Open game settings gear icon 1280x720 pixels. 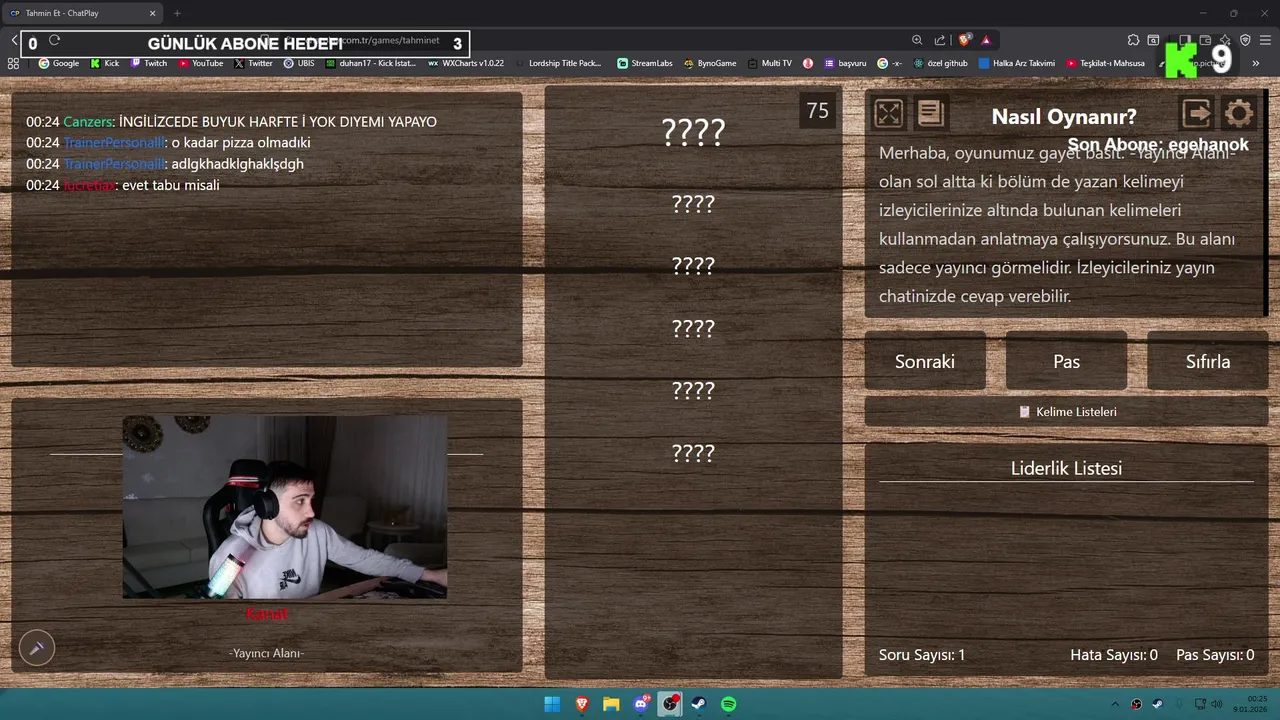[1238, 113]
